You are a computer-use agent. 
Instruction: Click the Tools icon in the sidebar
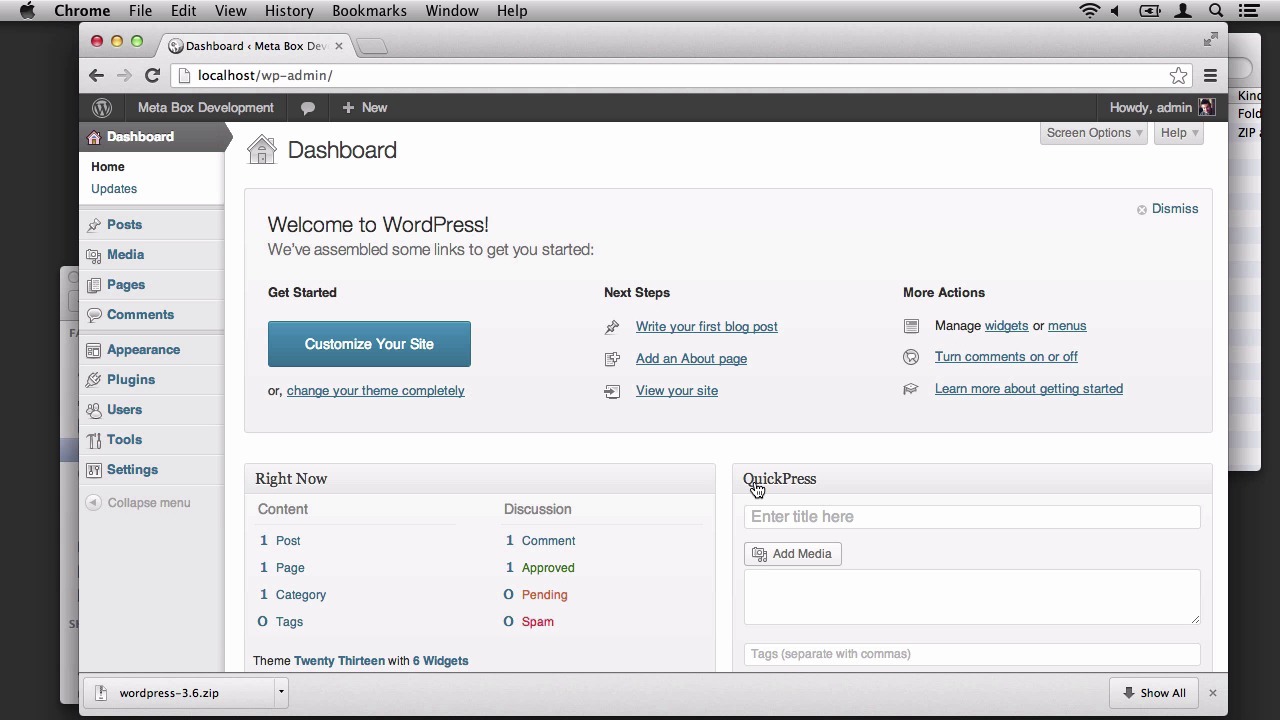click(x=94, y=440)
